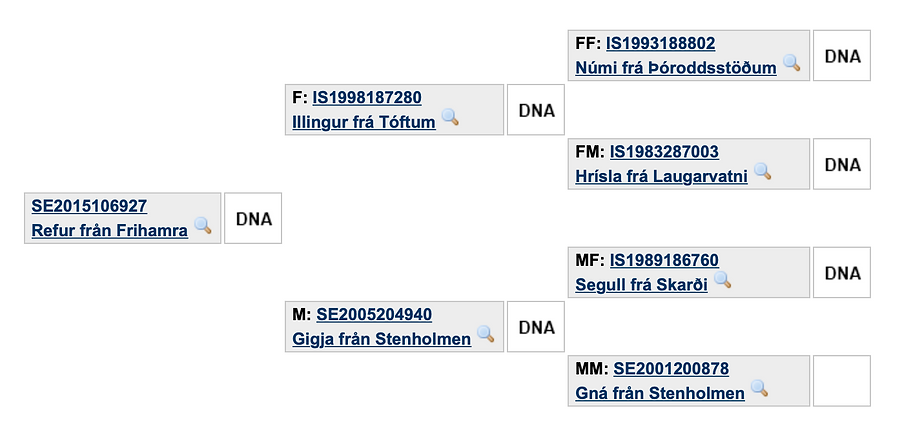Click magnifier icon beside Illingur frá Tóftum
This screenshot has height=426, width=902.
coord(450,118)
